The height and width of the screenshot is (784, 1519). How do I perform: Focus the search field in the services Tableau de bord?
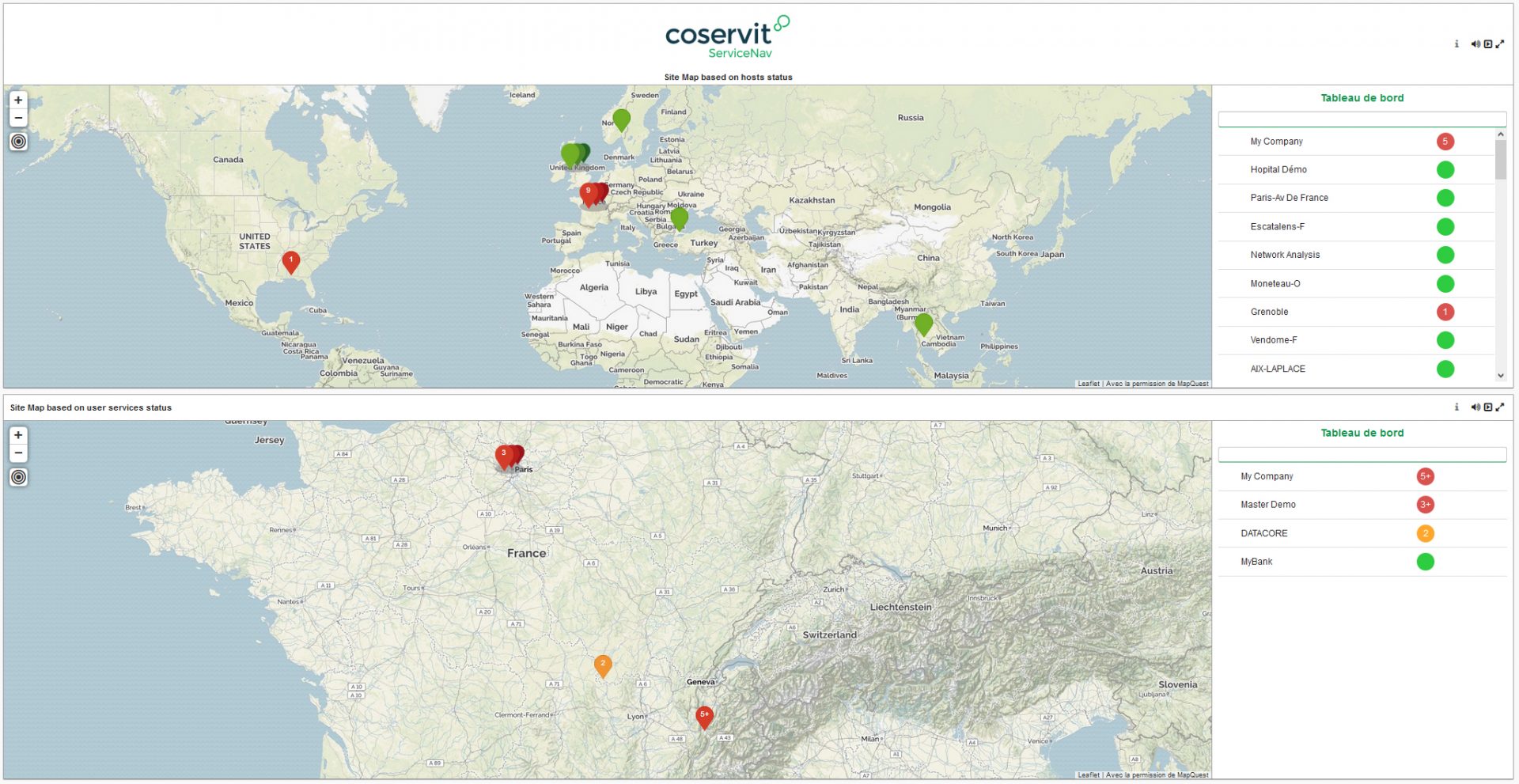coord(1362,454)
